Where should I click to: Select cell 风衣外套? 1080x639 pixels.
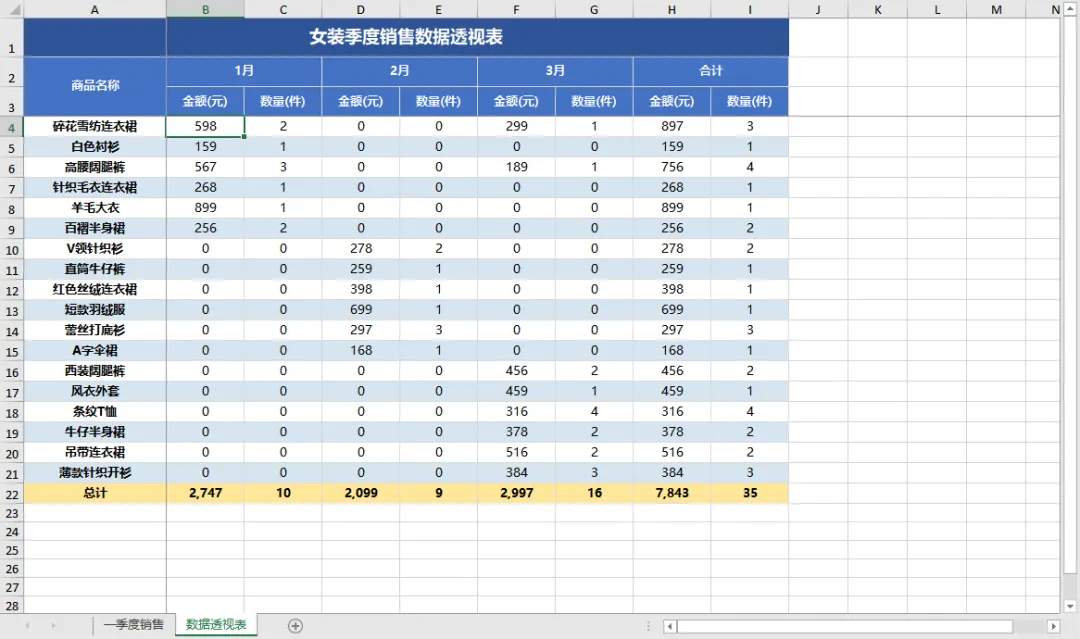[x=95, y=391]
